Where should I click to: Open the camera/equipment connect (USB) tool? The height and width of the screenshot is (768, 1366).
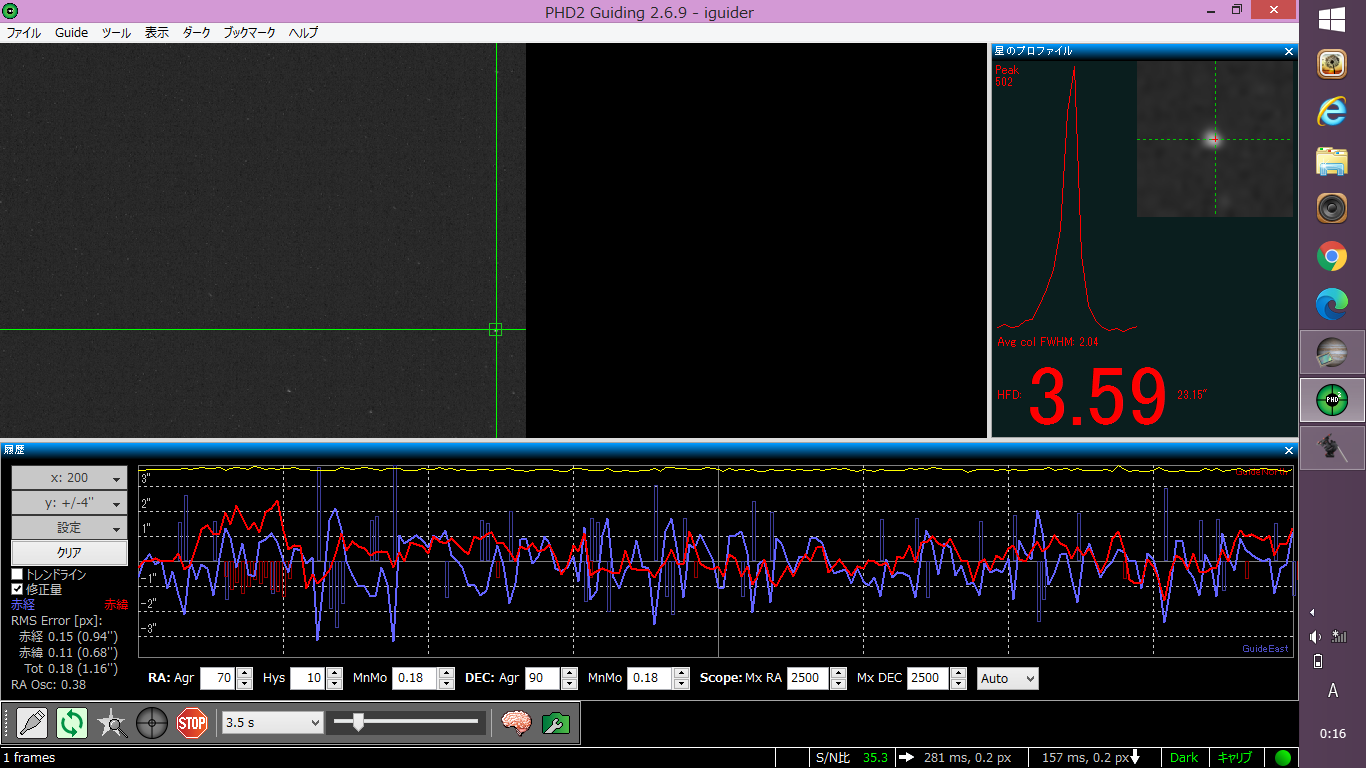tap(33, 722)
